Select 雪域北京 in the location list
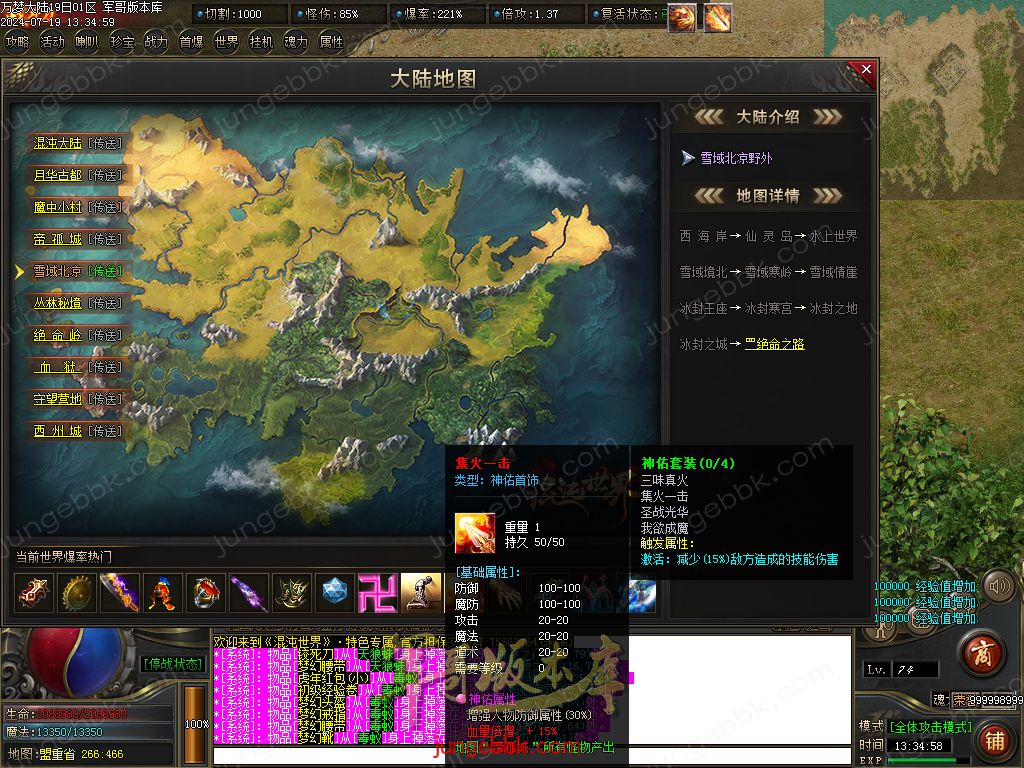Image resolution: width=1024 pixels, height=768 pixels. (x=57, y=271)
